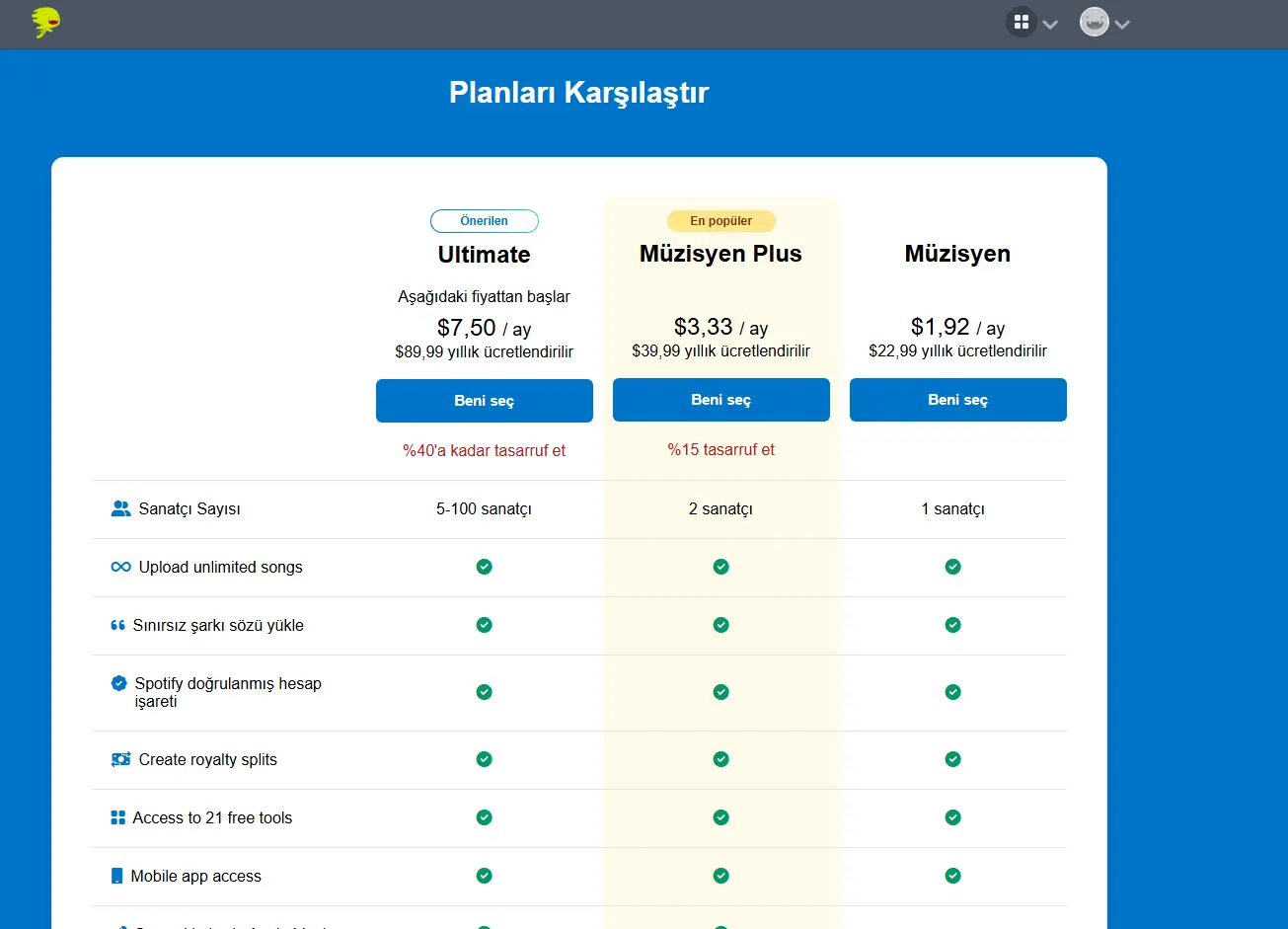This screenshot has height=929, width=1288.
Task: Click the Sanatçı Sayısı row label
Action: click(x=189, y=509)
